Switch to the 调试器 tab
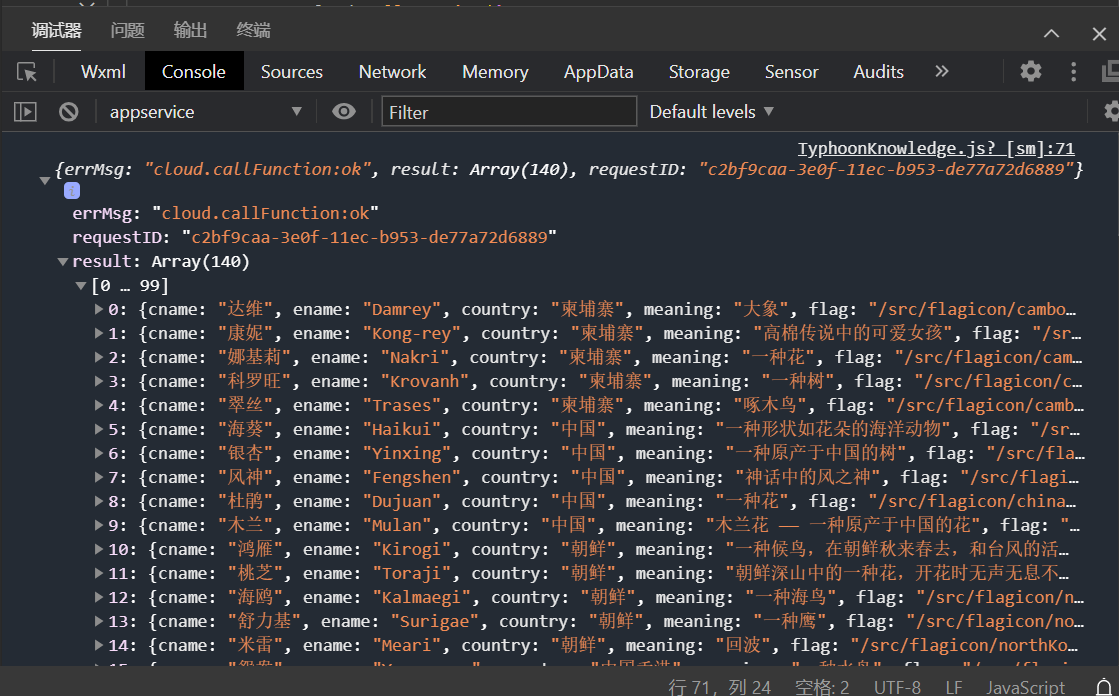Image resolution: width=1119 pixels, height=696 pixels. pos(56,30)
